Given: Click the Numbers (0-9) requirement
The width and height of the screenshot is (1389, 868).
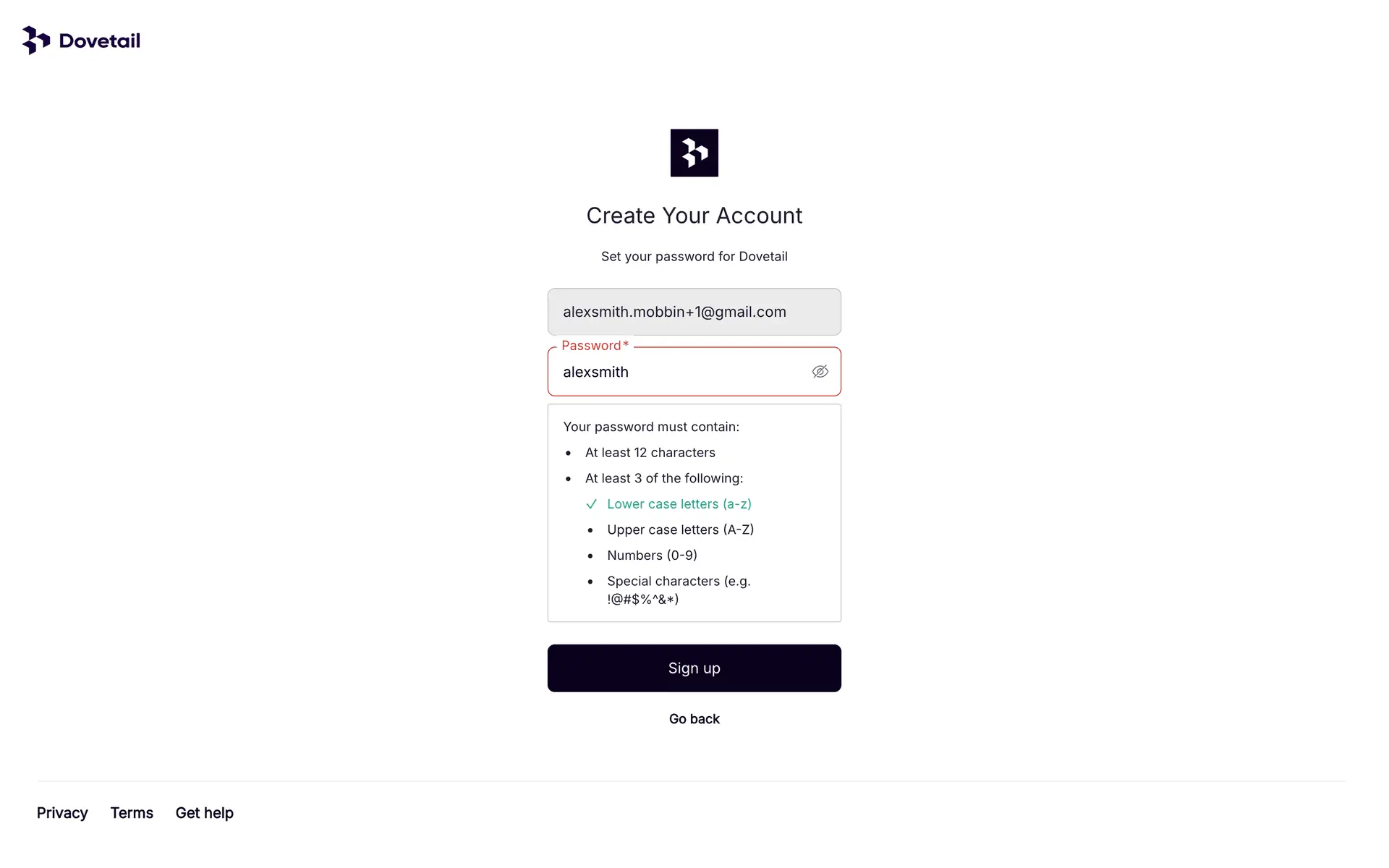Looking at the screenshot, I should 653,556.
